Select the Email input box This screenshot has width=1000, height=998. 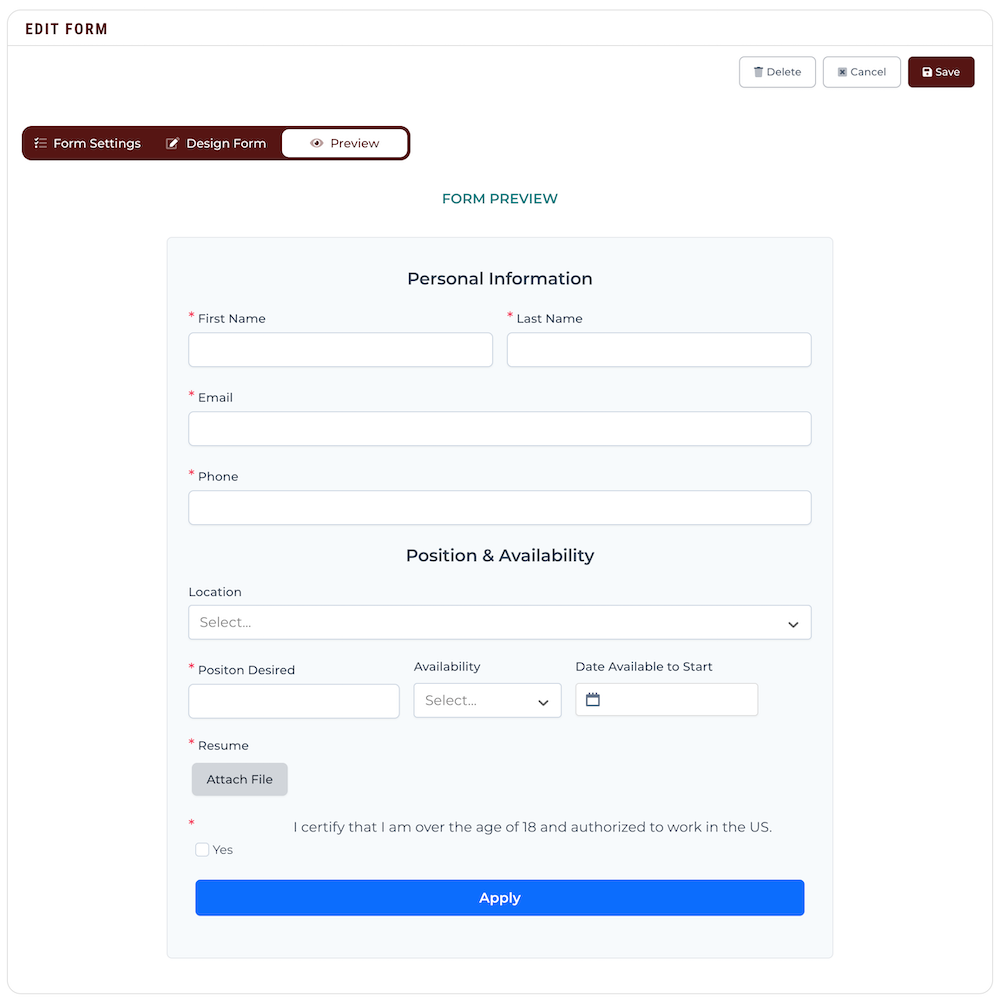click(x=499, y=429)
